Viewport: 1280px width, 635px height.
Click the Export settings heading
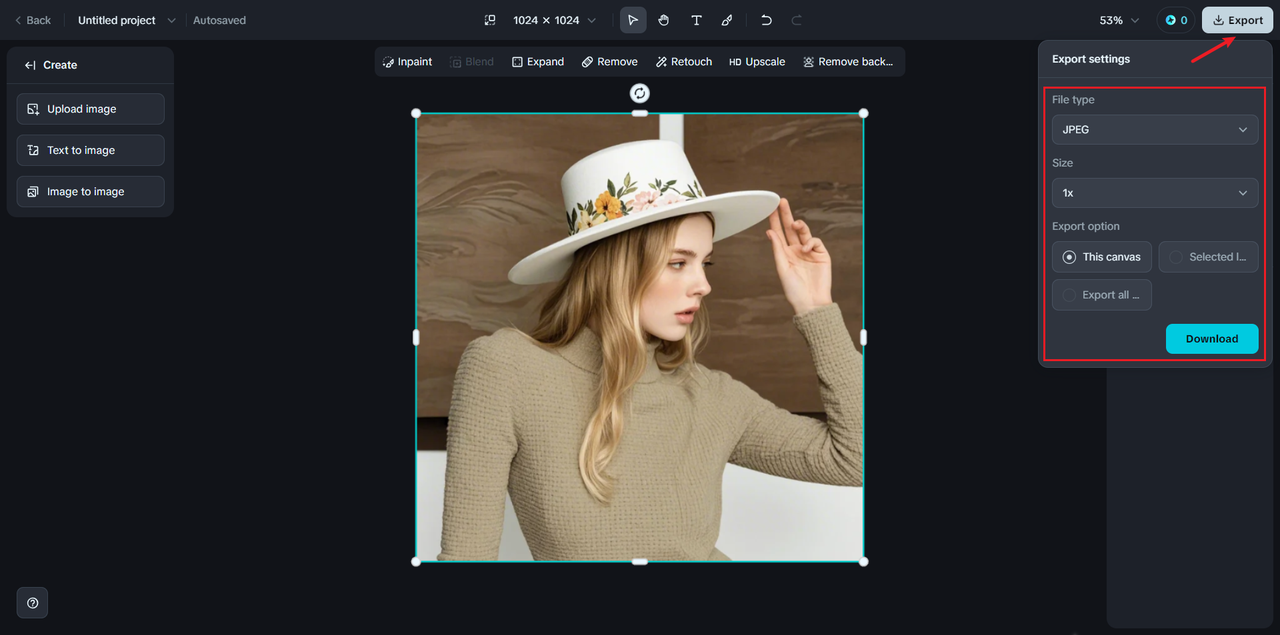pyautogui.click(x=1091, y=59)
